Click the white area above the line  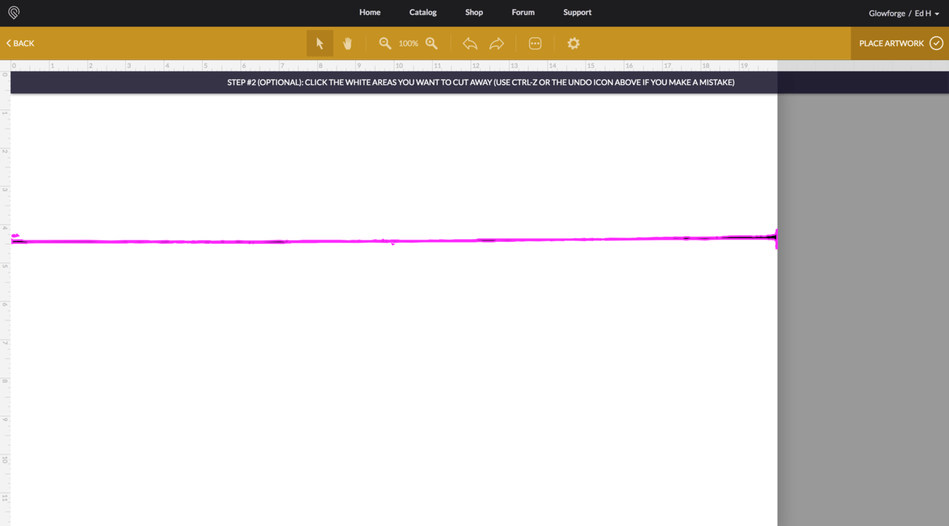(x=393, y=160)
